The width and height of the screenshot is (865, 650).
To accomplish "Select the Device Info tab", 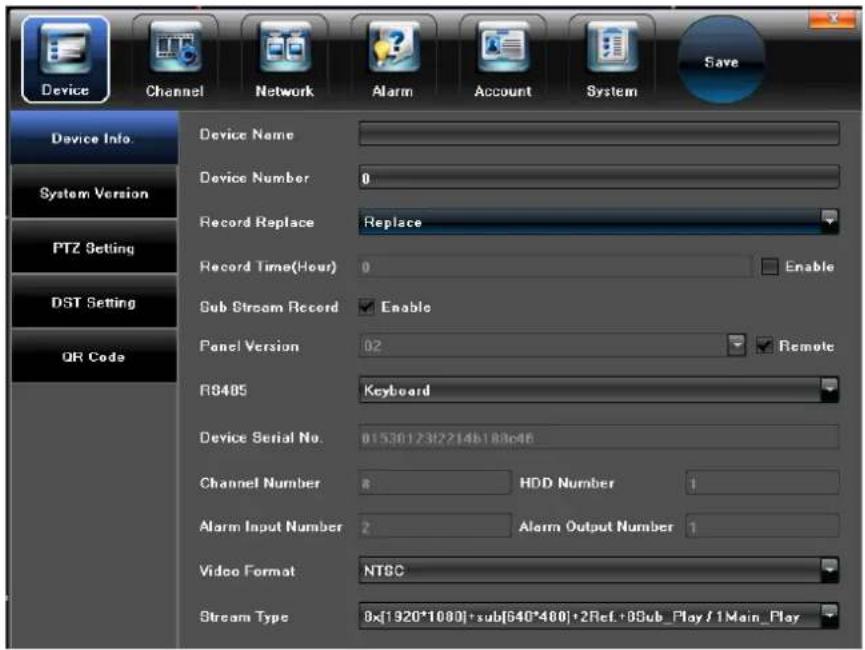I will tap(94, 138).
